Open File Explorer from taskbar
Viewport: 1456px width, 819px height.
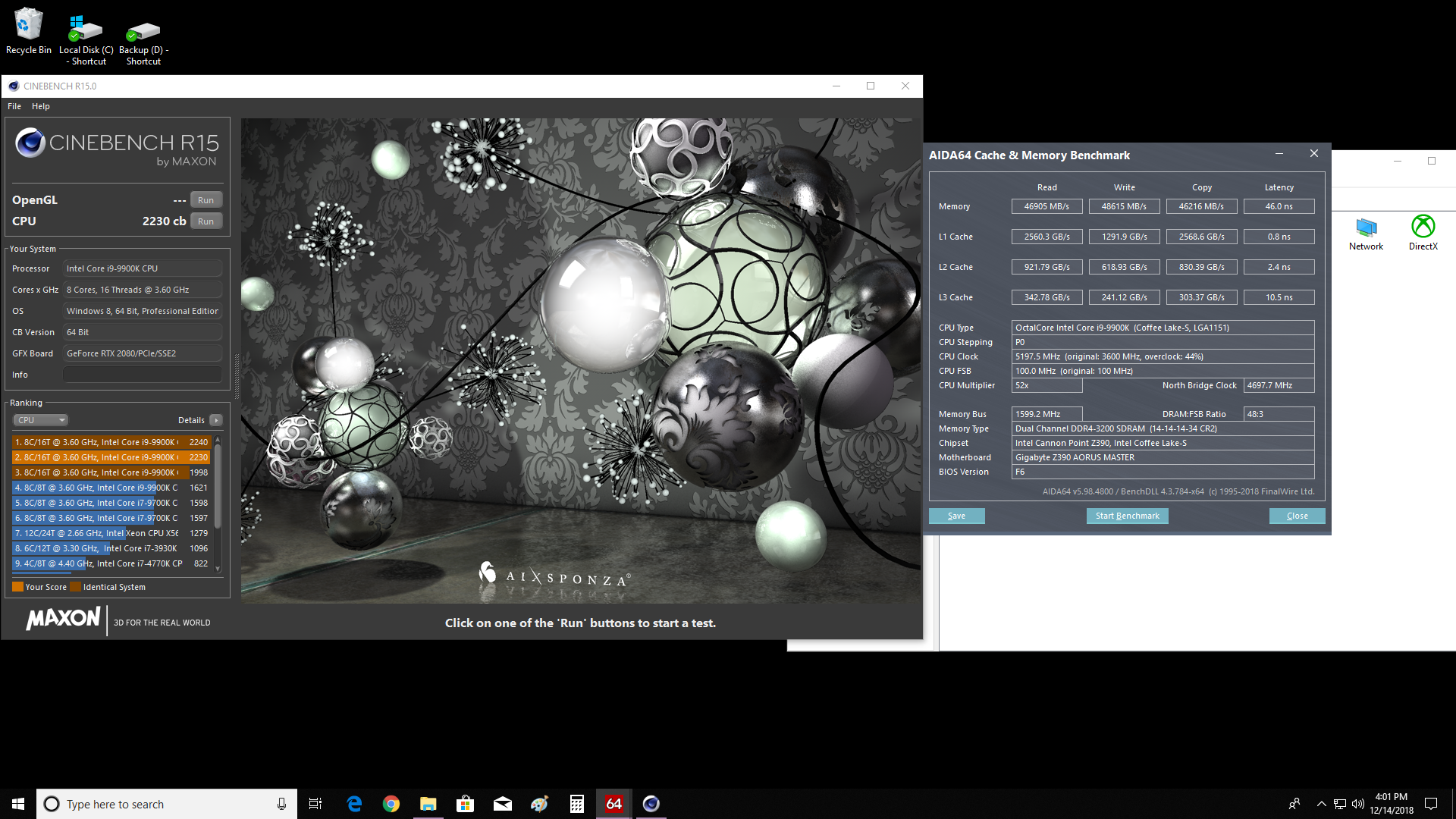[428, 804]
